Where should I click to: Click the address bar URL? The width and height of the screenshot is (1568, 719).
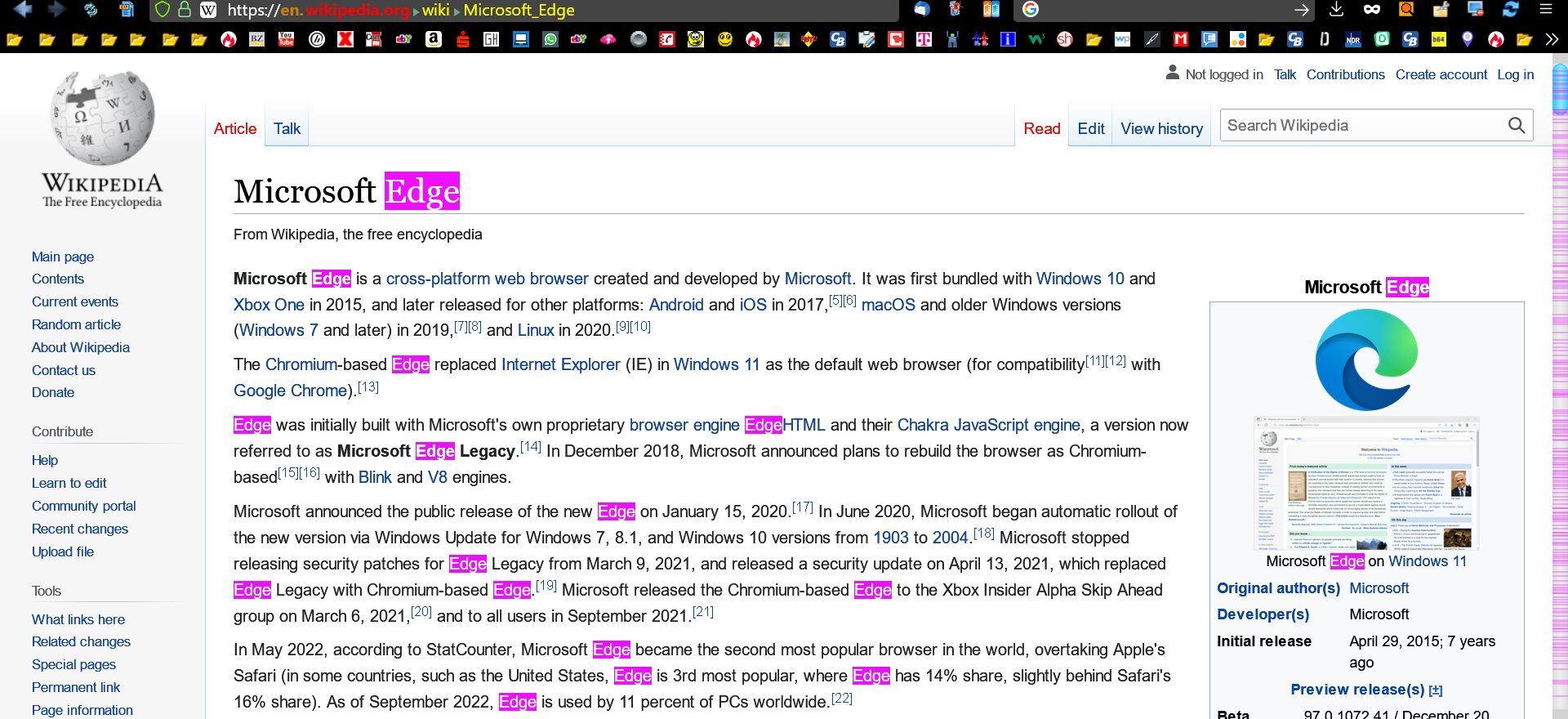pyautogui.click(x=401, y=10)
